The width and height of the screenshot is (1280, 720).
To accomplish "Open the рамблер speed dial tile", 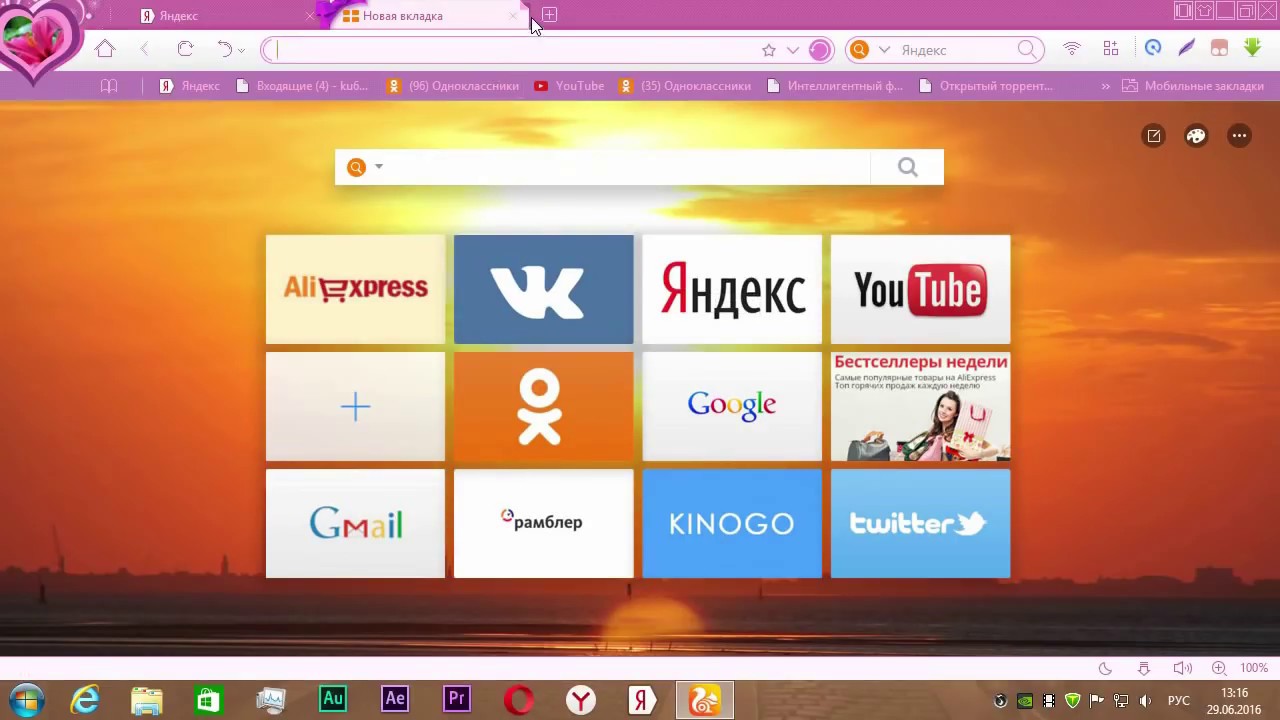I will coord(543,523).
